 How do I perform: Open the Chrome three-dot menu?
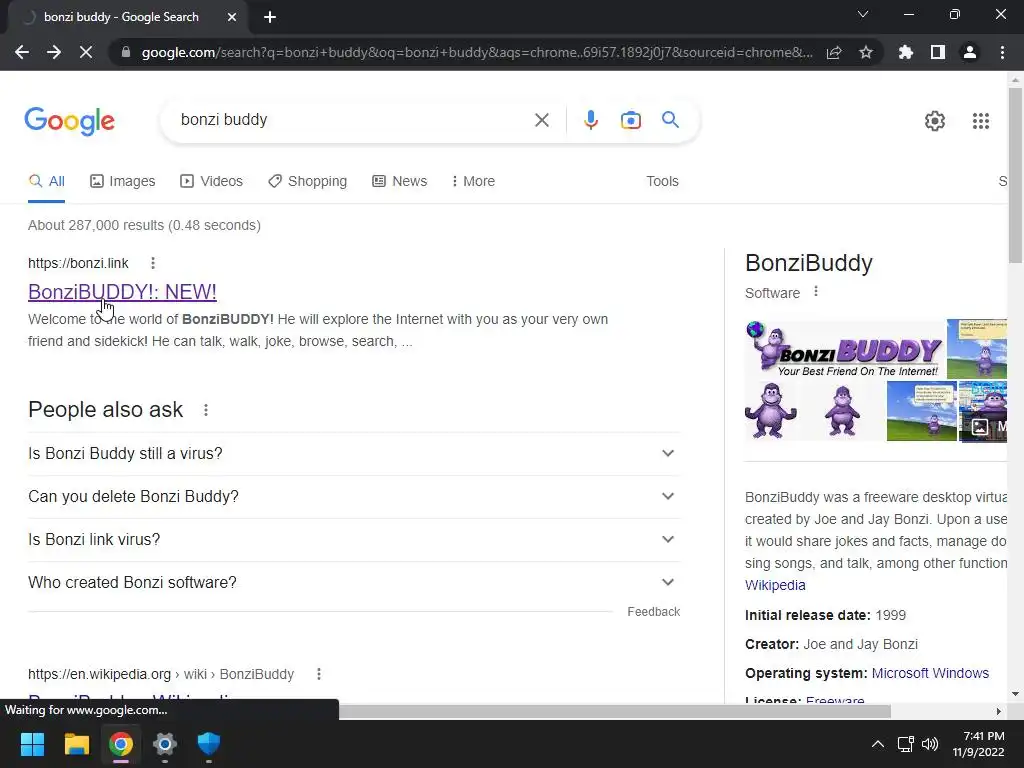pyautogui.click(x=1002, y=52)
